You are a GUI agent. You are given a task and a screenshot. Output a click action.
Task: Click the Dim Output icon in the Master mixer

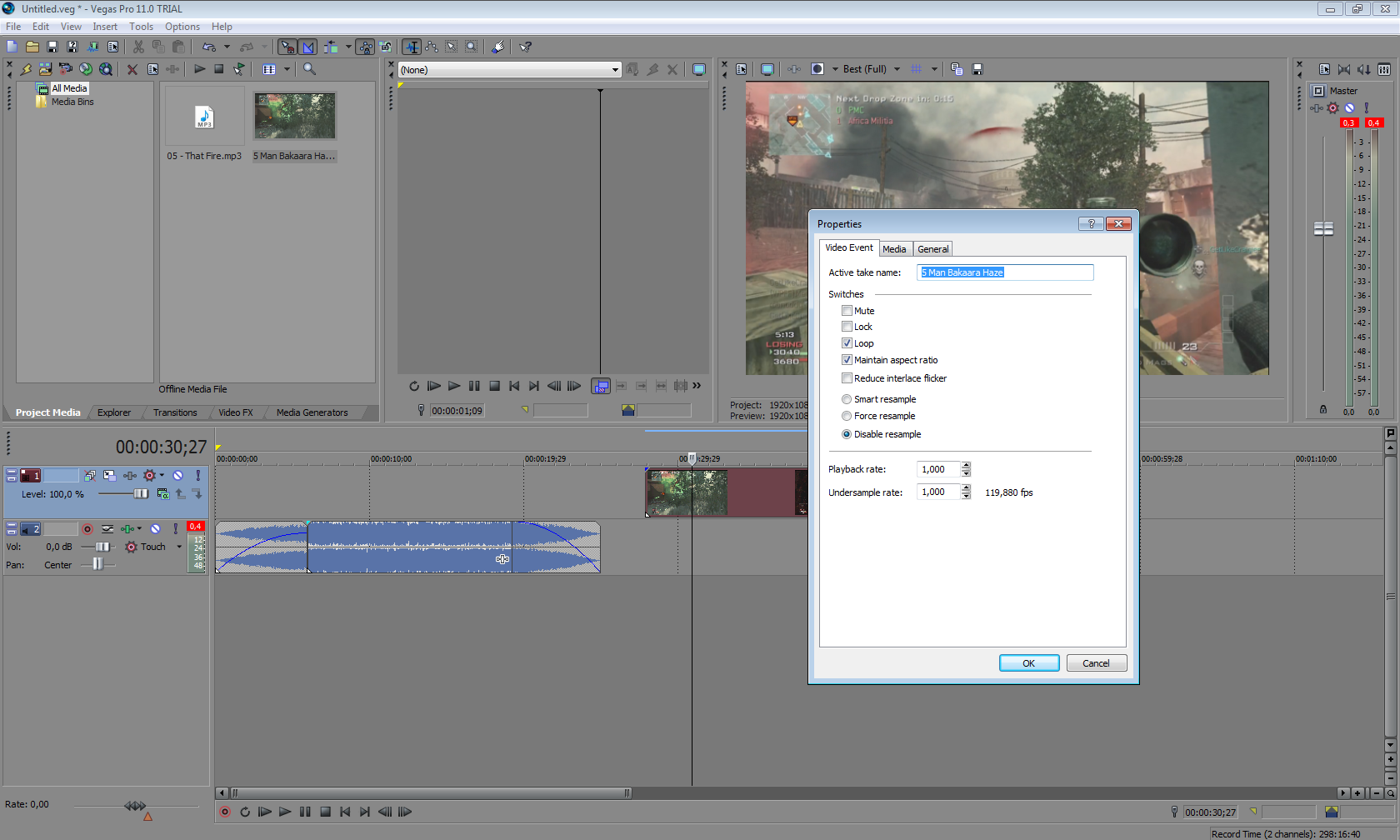[x=1364, y=69]
